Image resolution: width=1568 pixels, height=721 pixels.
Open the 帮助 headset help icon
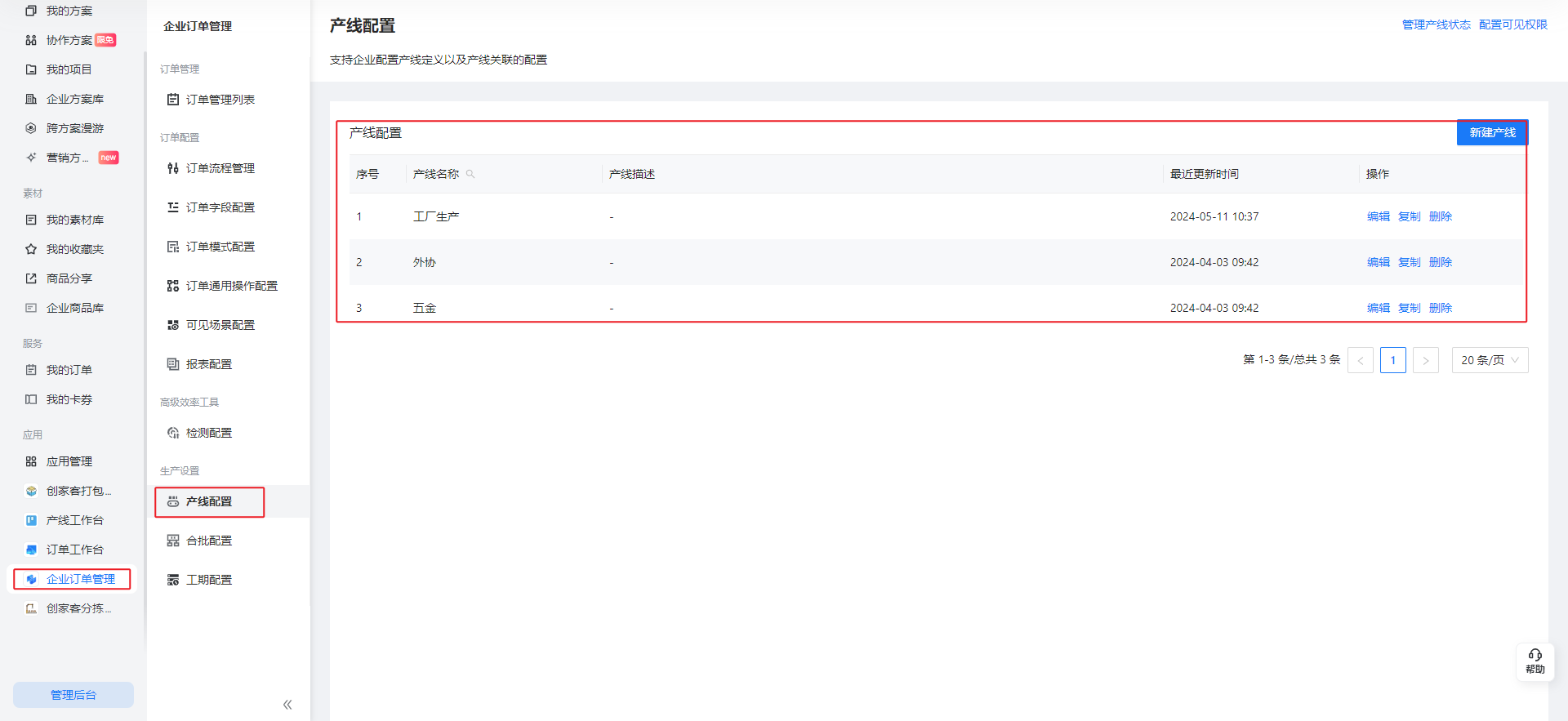[1535, 661]
